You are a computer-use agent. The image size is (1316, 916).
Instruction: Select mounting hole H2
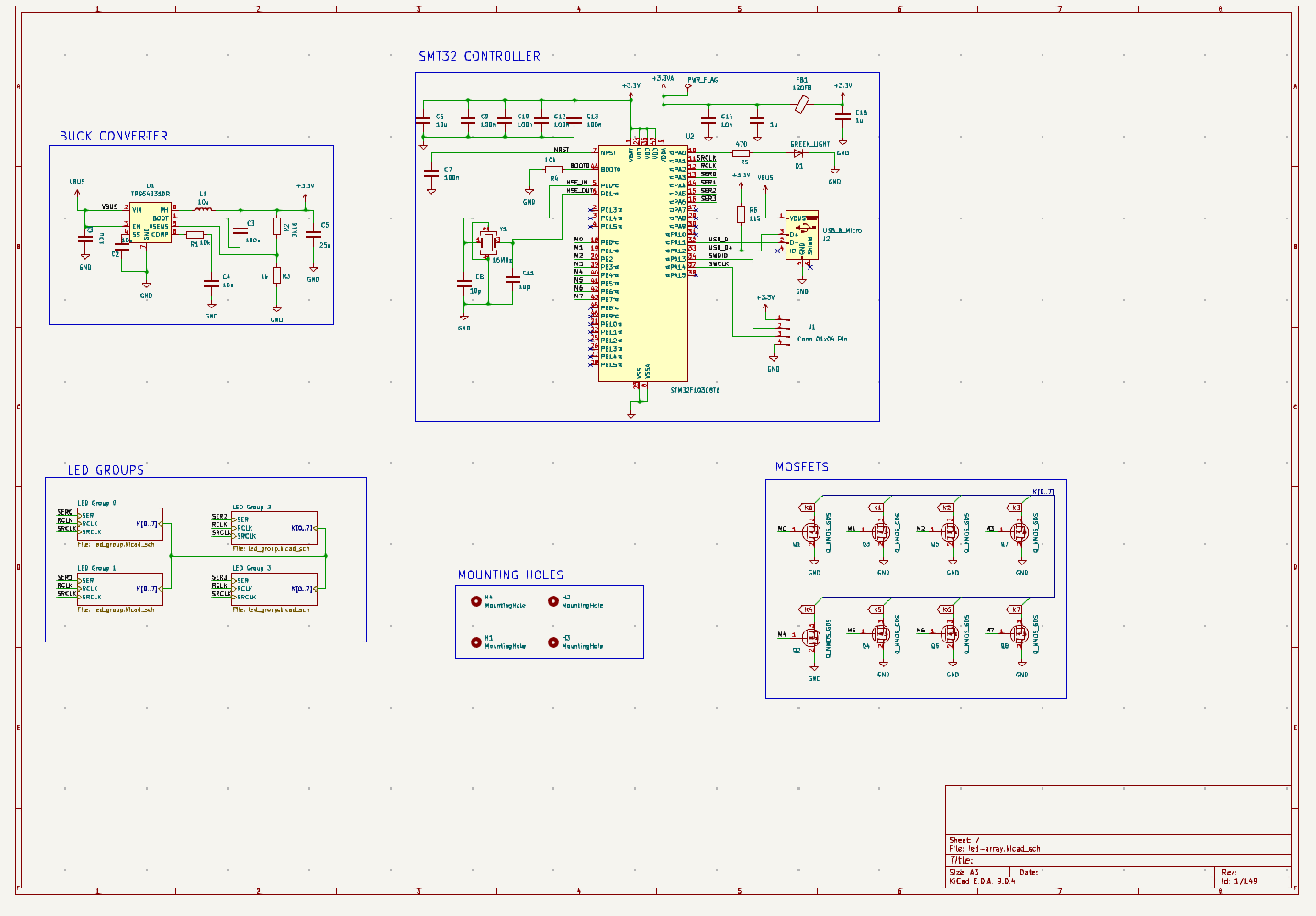coord(553,601)
